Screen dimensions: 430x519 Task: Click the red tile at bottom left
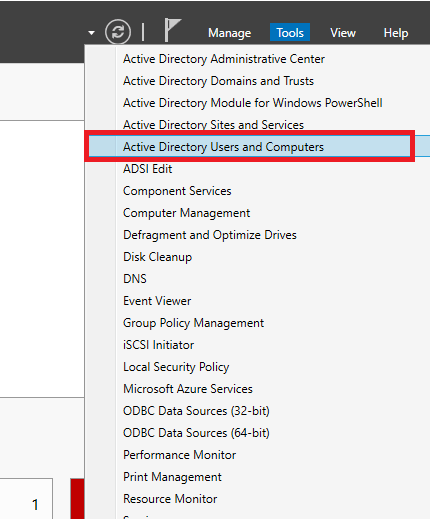tap(77, 499)
